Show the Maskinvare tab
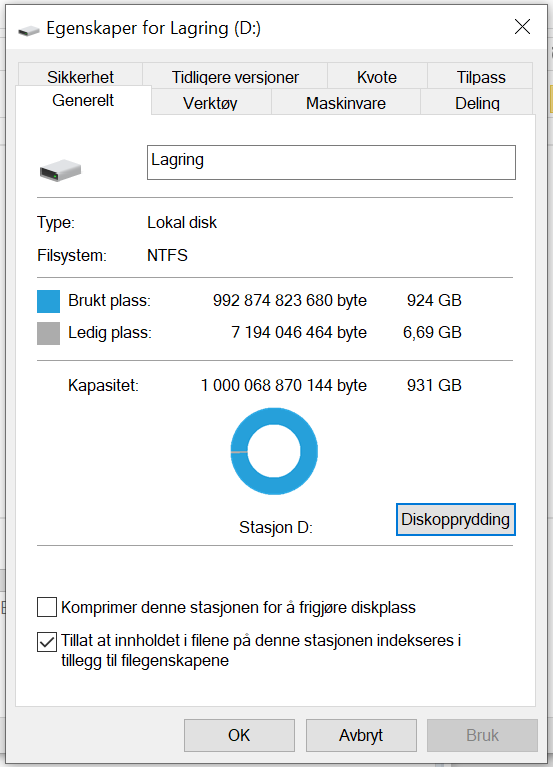553x767 pixels. coord(346,102)
